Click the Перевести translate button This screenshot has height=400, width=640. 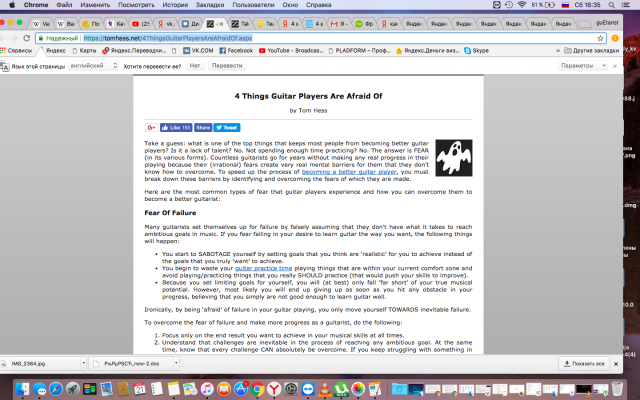[x=227, y=66]
